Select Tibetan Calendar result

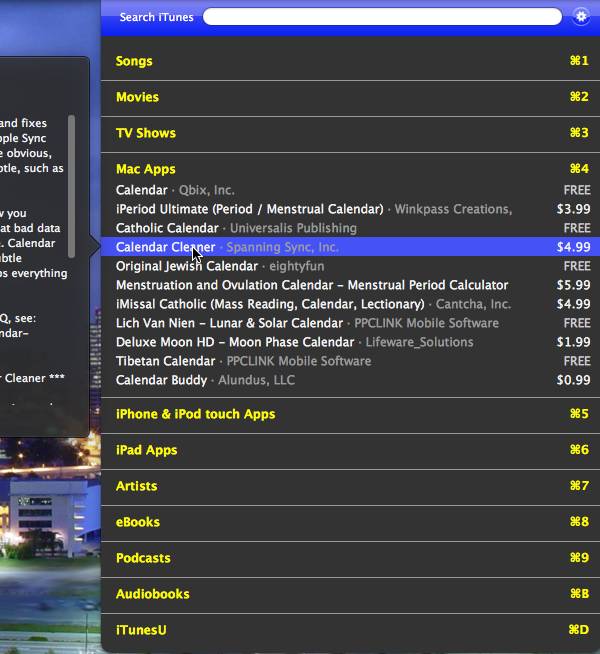coord(350,361)
